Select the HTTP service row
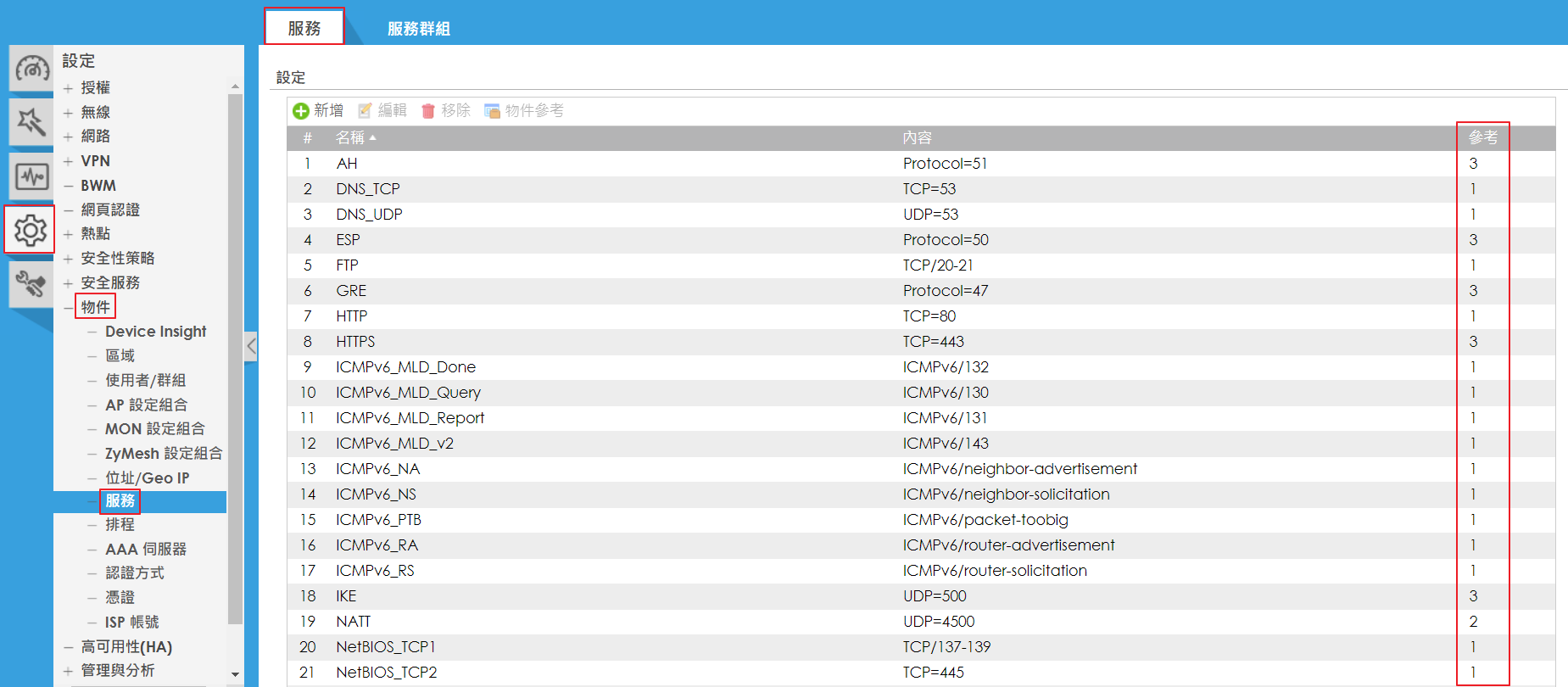Viewport: 1568px width, 687px height. click(x=921, y=316)
